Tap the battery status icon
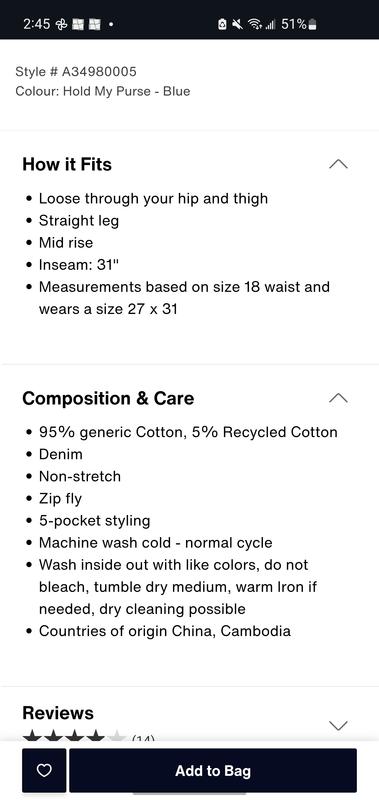This screenshot has width=379, height=800. 313,24
